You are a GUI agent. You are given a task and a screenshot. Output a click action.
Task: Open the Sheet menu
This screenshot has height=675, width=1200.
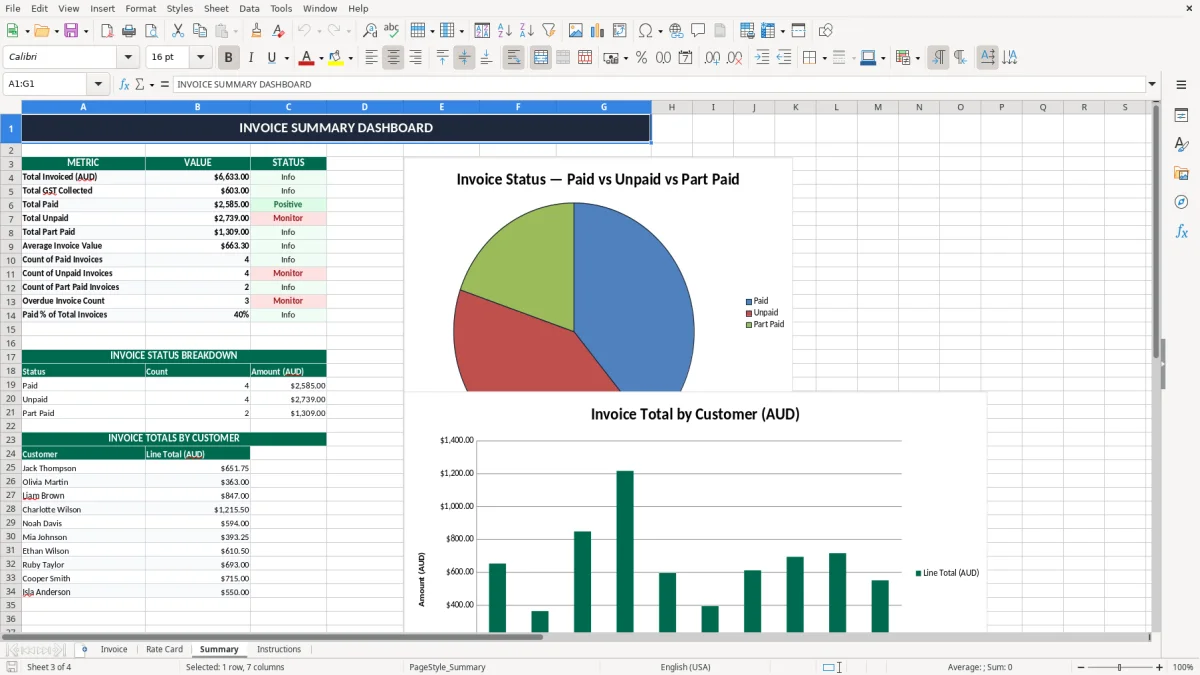[216, 8]
